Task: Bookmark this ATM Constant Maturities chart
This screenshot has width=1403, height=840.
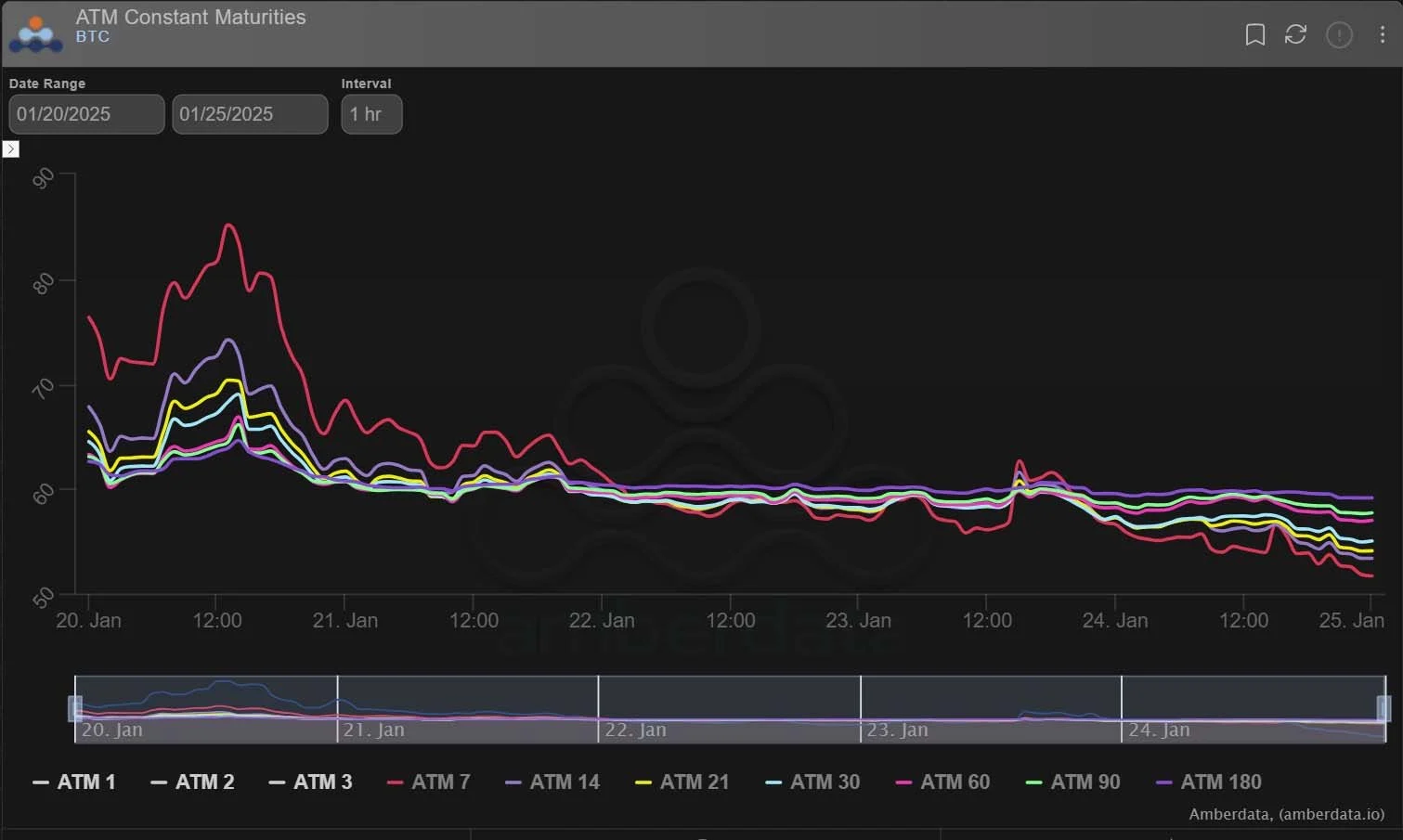Action: click(1254, 34)
